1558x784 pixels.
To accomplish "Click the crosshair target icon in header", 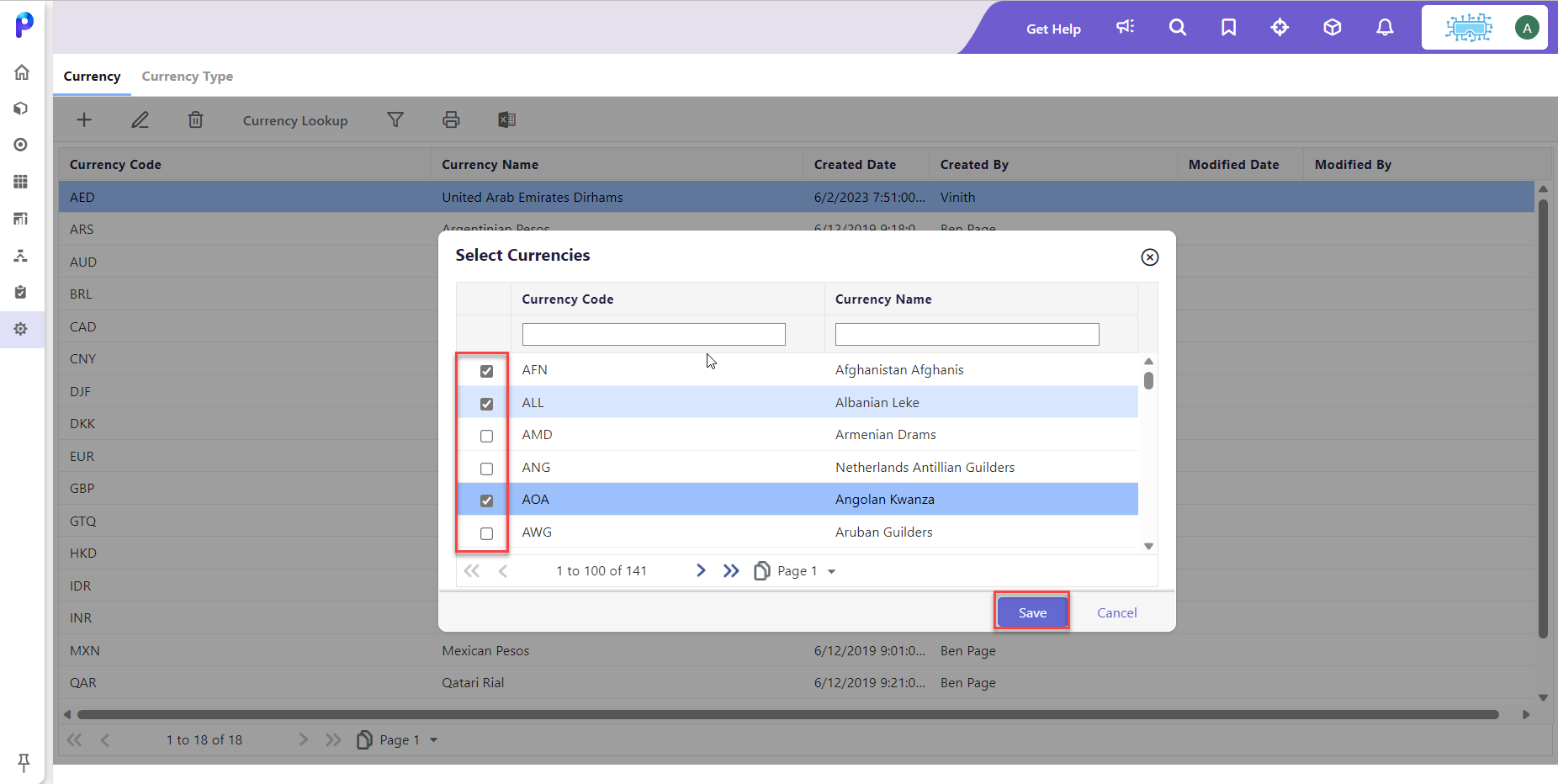I will pos(1280,27).
